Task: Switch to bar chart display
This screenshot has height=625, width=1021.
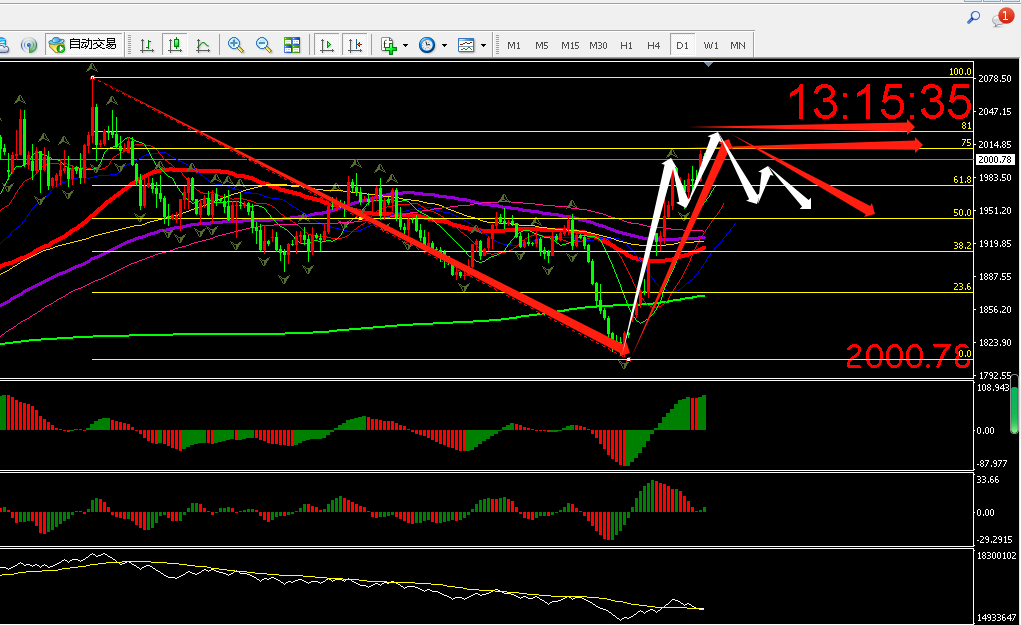Action: [x=147, y=45]
